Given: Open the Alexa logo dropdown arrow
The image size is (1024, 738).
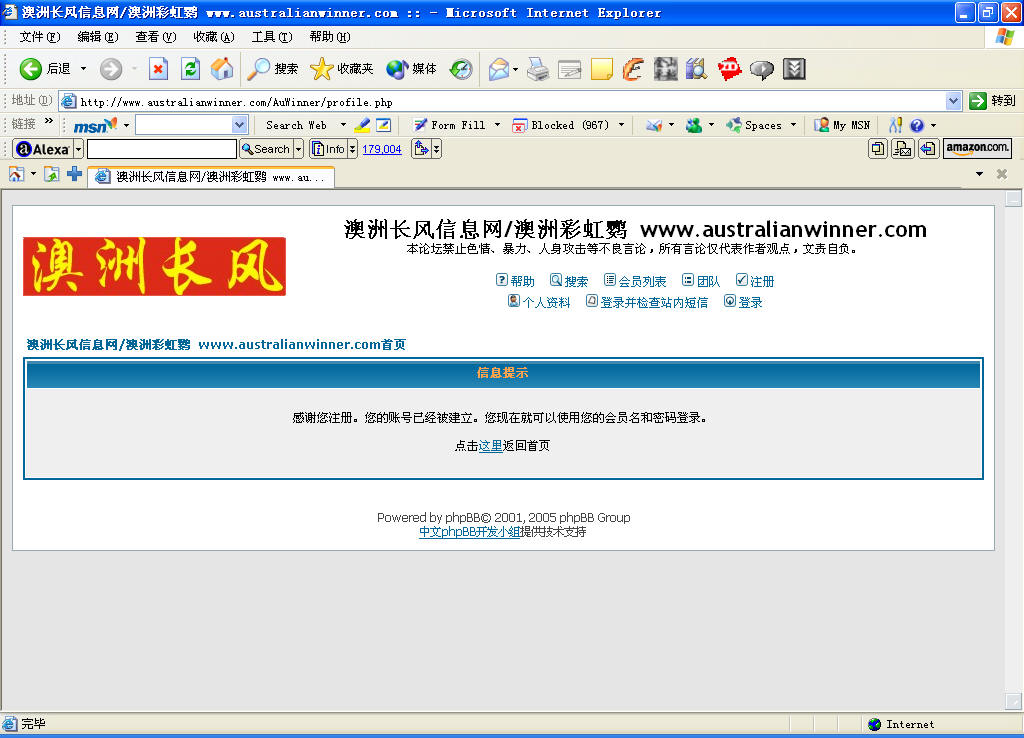Looking at the screenshot, I should (78, 150).
